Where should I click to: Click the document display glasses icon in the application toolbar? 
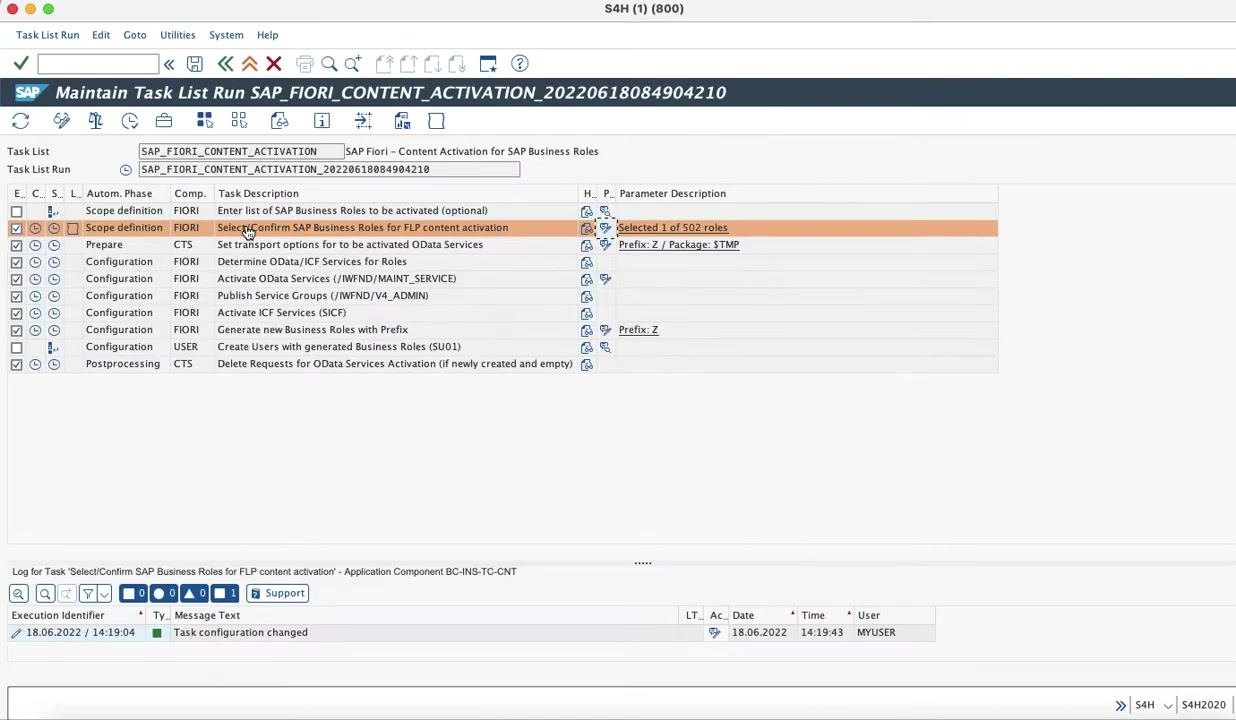280,121
